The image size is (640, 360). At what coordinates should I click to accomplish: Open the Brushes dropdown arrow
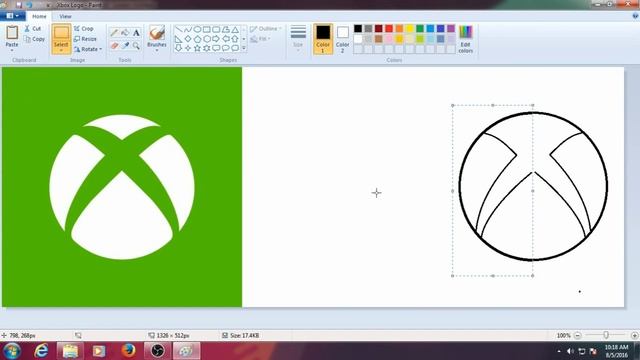coord(157,50)
